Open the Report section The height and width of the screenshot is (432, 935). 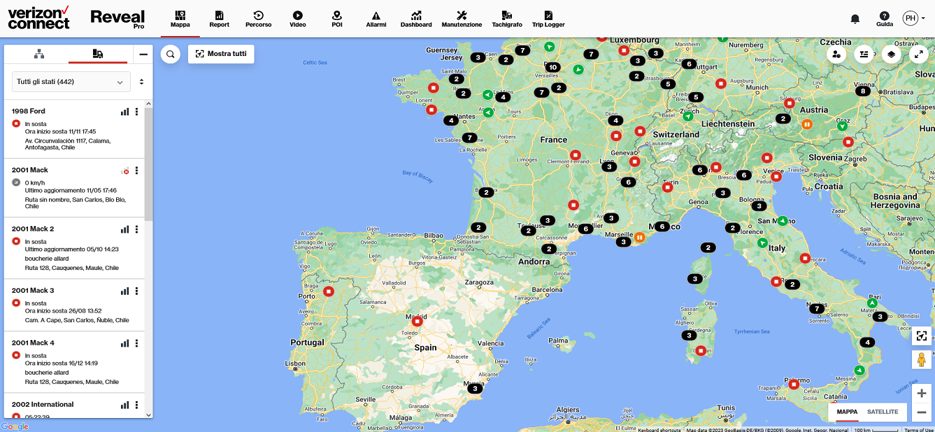(x=219, y=19)
